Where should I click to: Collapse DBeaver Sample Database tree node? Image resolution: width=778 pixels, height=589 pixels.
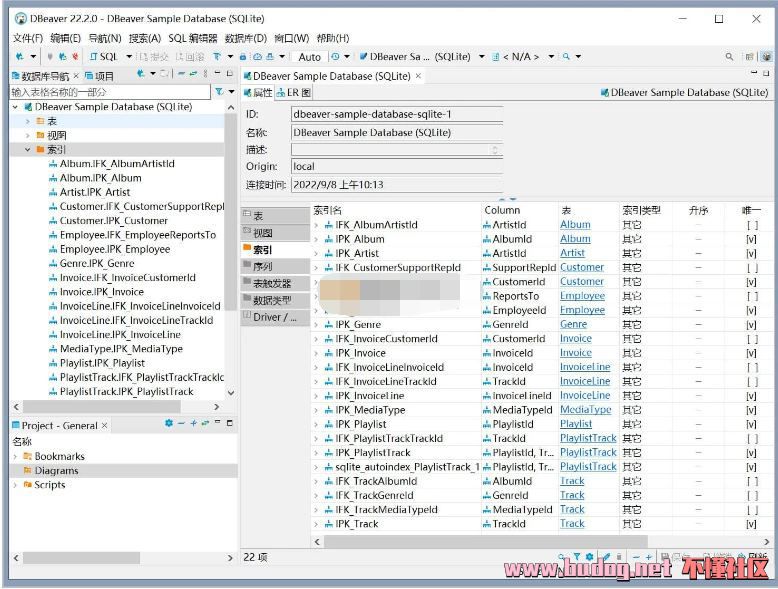[15, 107]
